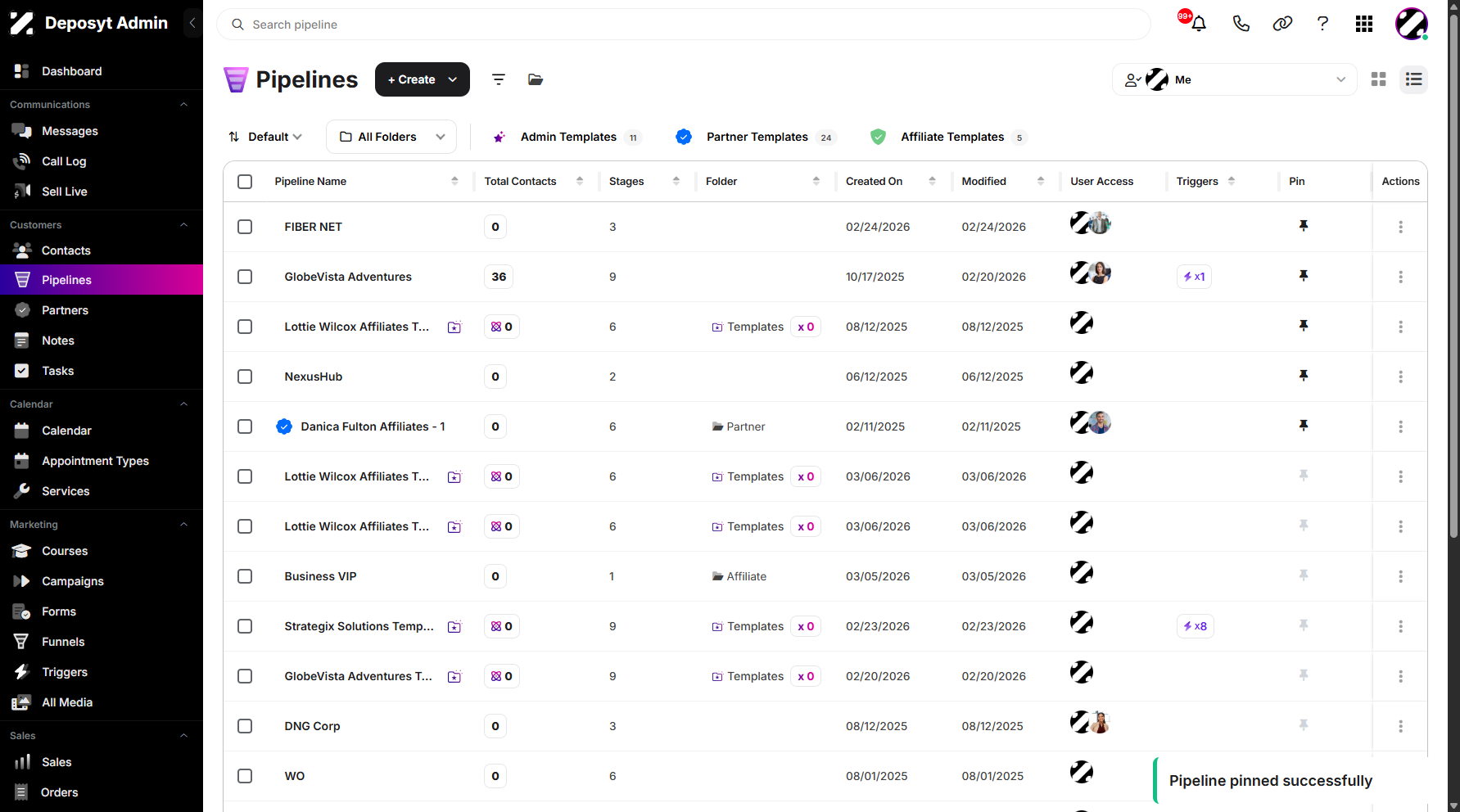Unpin the FIBER NET pipeline
1460x812 pixels.
tap(1304, 226)
